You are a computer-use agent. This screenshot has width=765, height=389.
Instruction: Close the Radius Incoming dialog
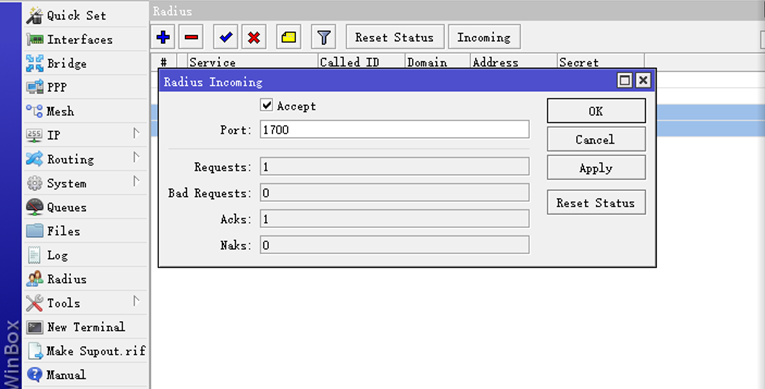pyautogui.click(x=643, y=80)
